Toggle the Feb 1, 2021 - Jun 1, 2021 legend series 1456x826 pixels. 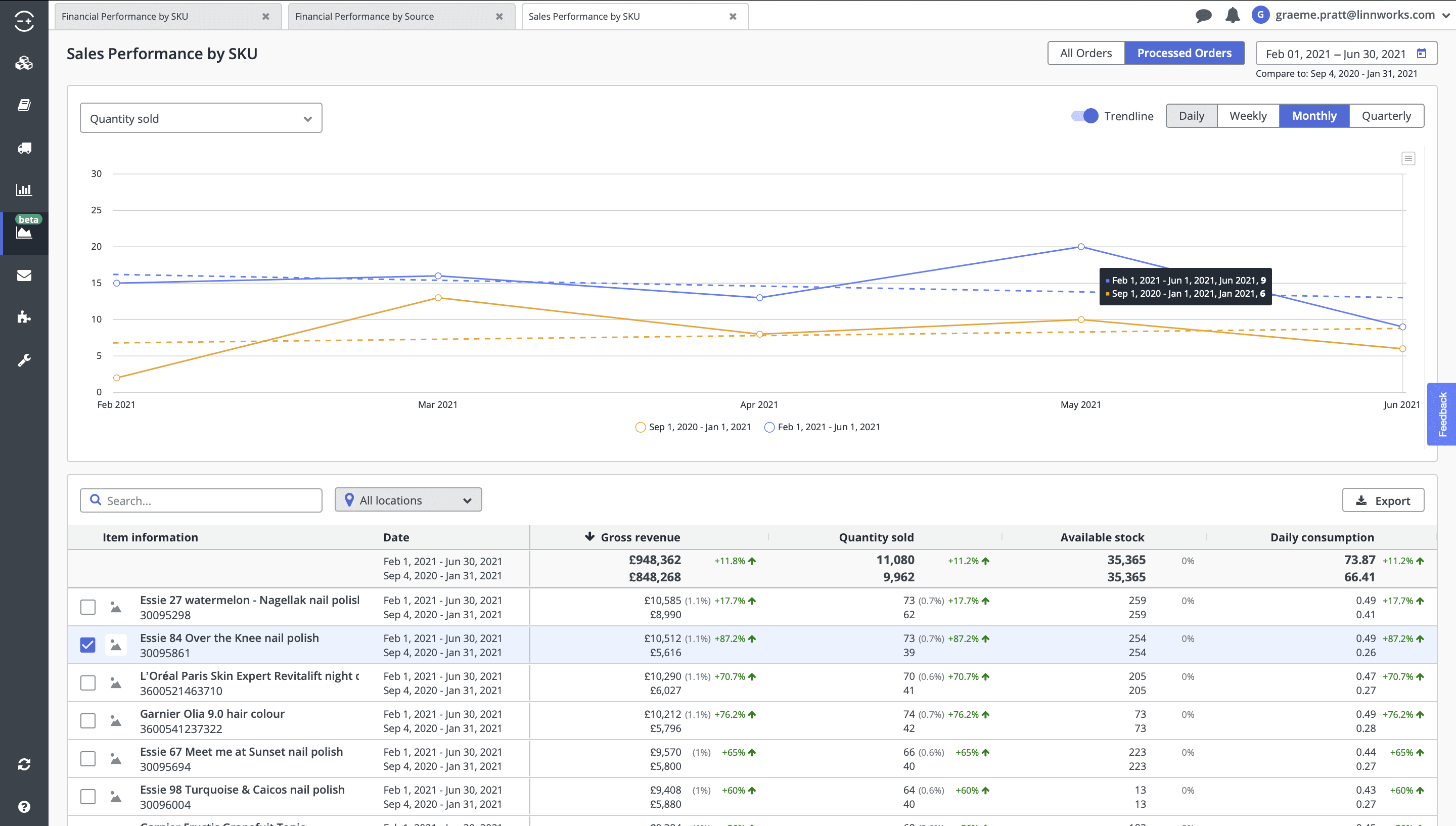822,427
